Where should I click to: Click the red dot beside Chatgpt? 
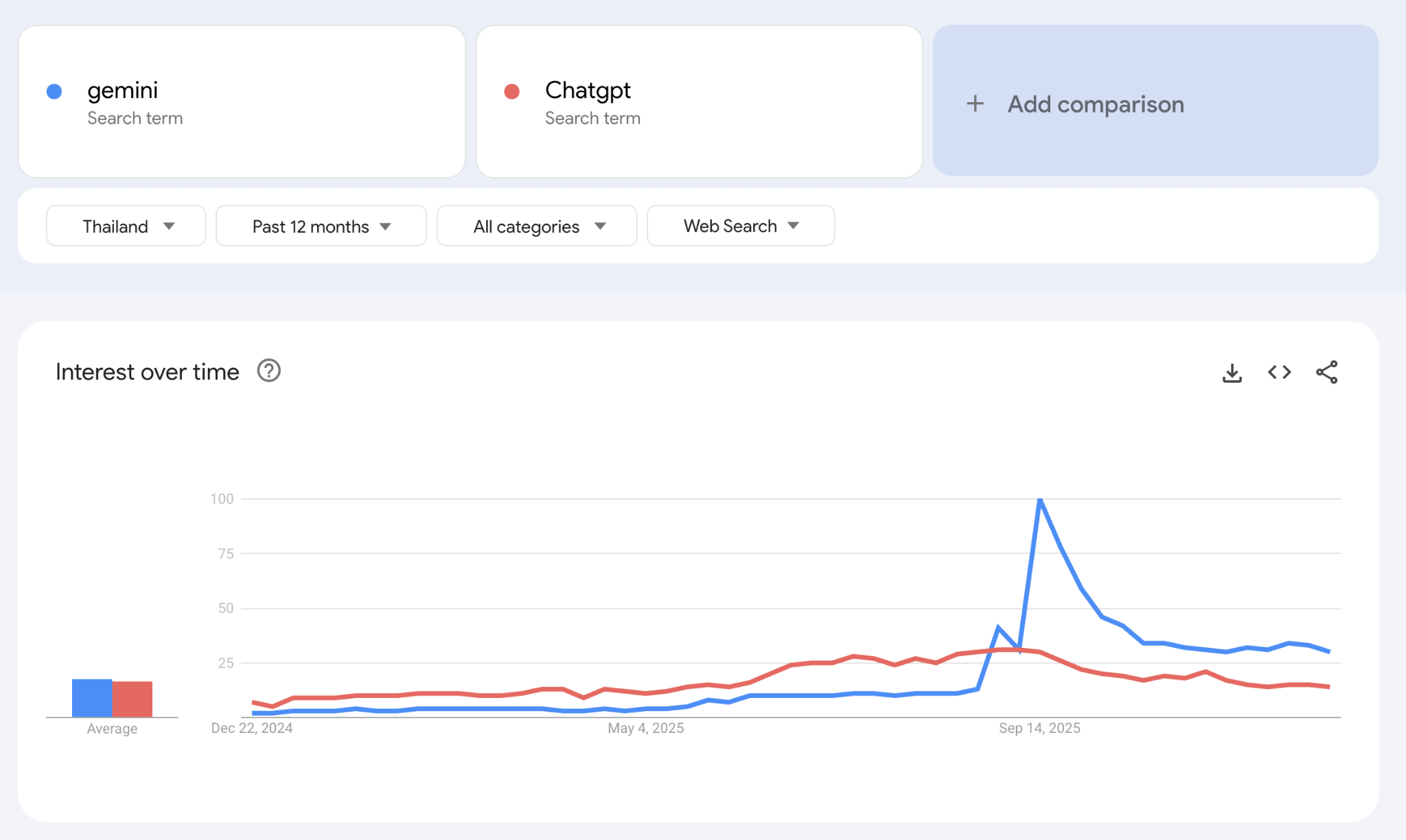click(511, 91)
